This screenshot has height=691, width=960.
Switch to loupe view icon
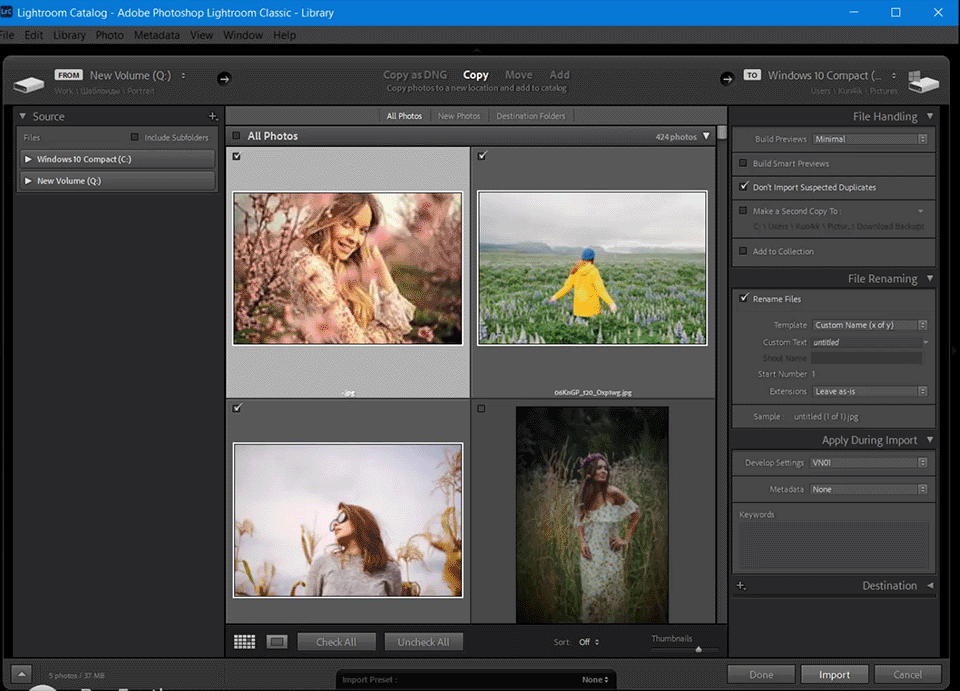click(277, 641)
